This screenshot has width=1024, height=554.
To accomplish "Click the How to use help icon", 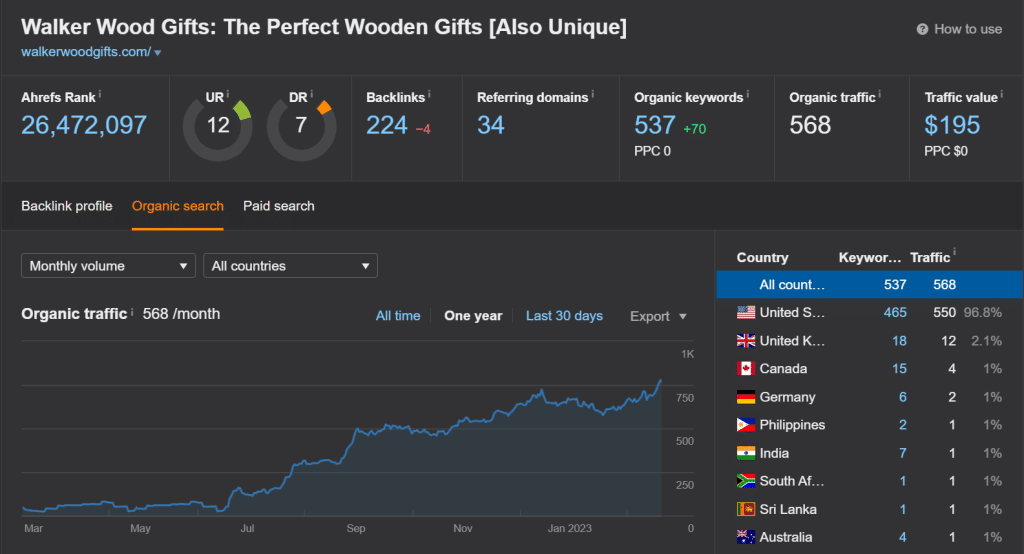I will tap(922, 29).
